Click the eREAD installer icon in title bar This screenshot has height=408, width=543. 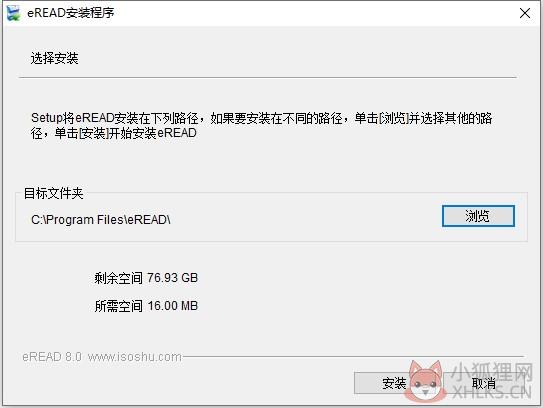[14, 13]
